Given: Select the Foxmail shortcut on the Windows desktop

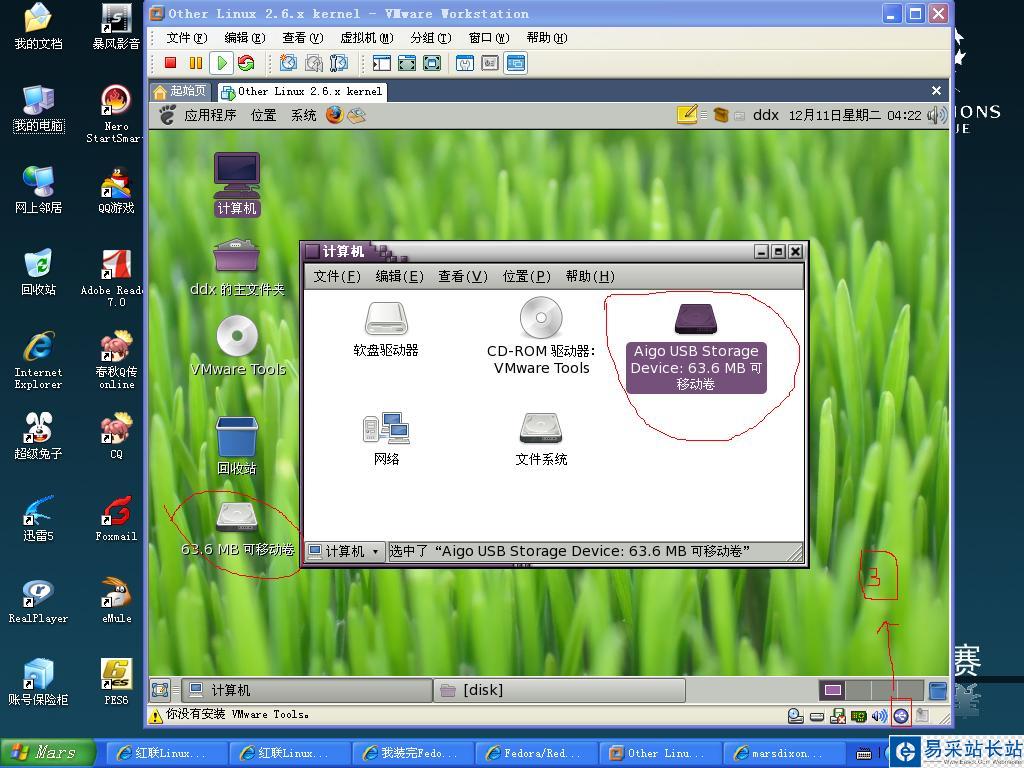Looking at the screenshot, I should [116, 519].
